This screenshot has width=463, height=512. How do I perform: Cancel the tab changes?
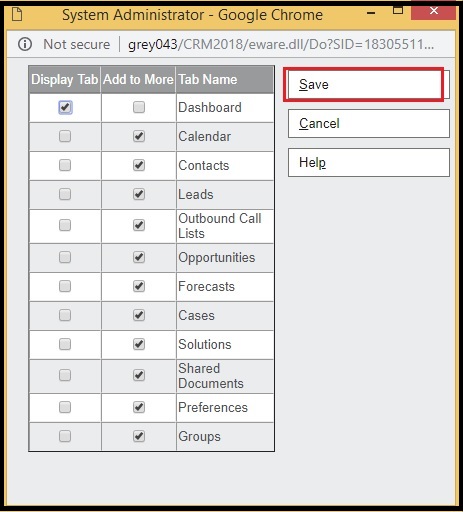(x=369, y=124)
